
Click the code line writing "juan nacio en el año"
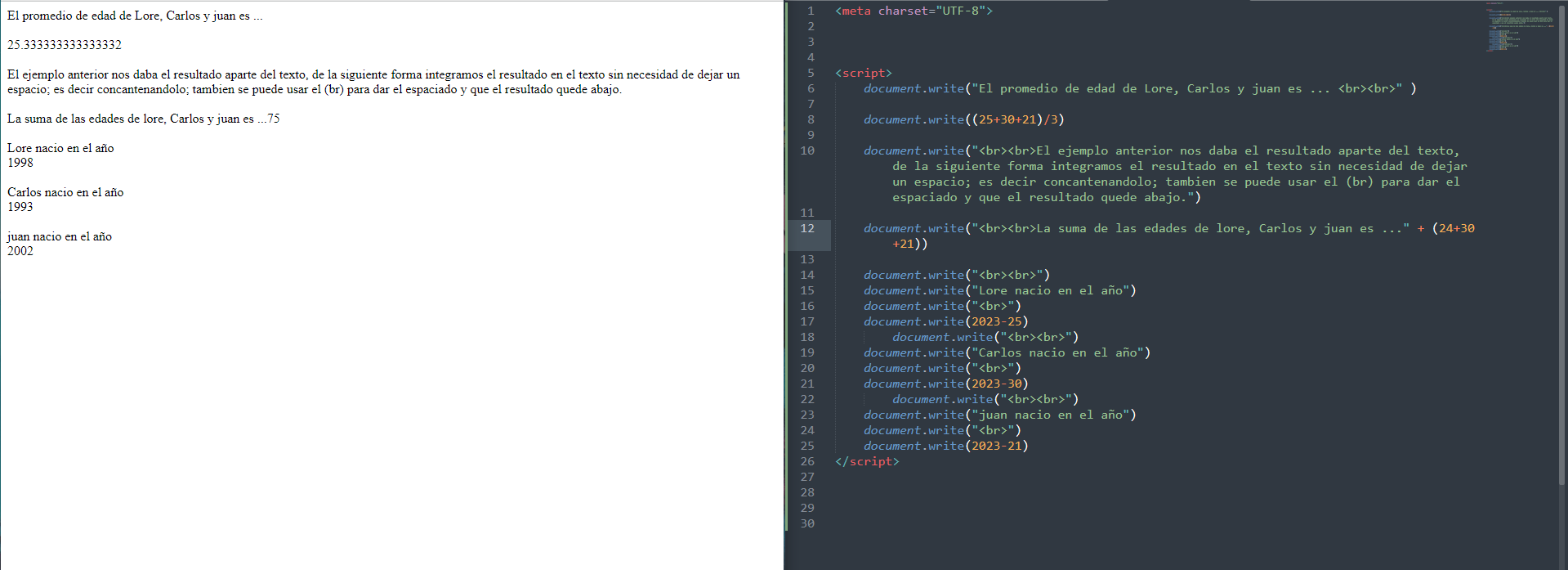click(x=1000, y=415)
